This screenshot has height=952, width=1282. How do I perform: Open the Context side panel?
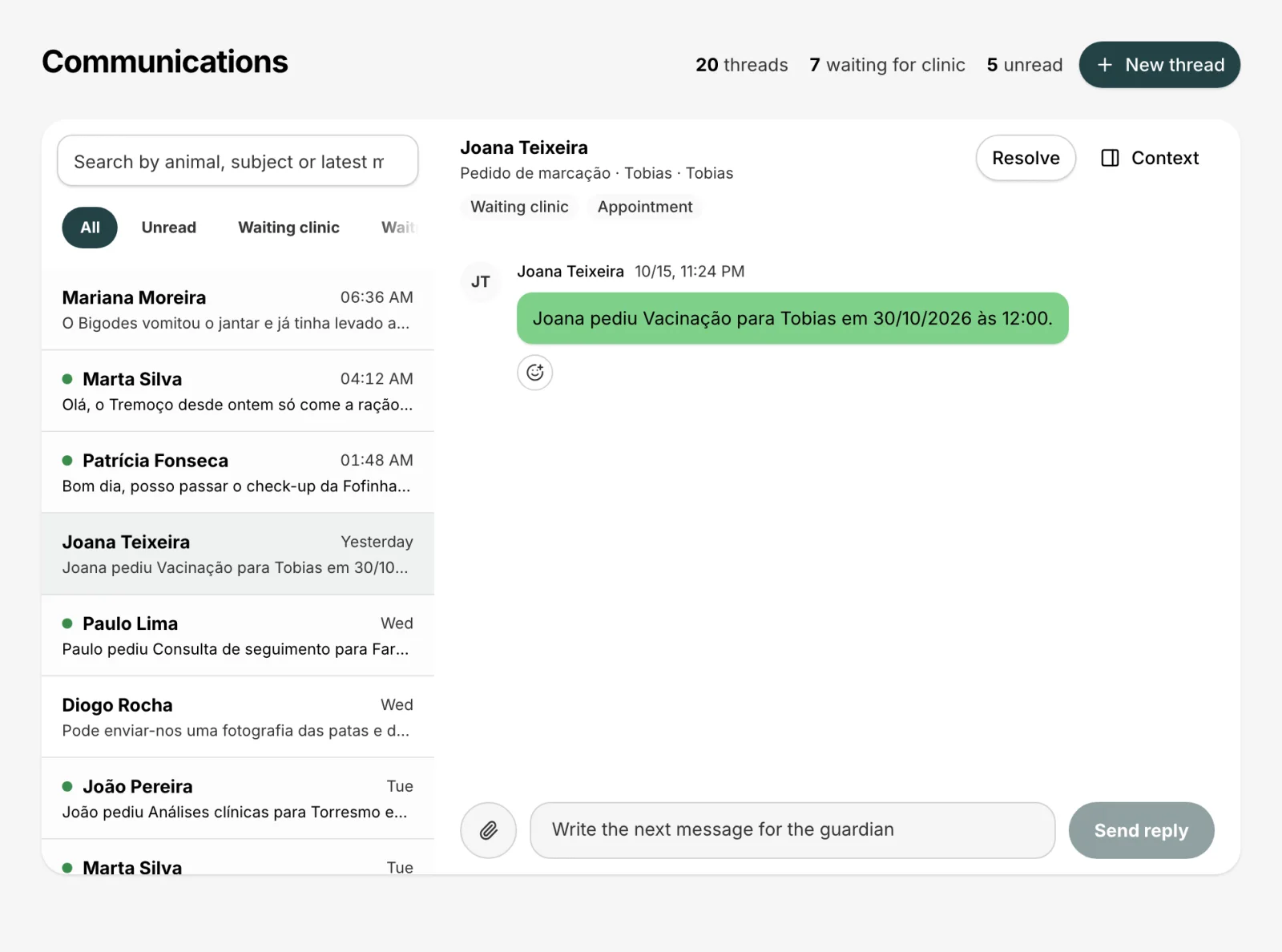point(1150,158)
